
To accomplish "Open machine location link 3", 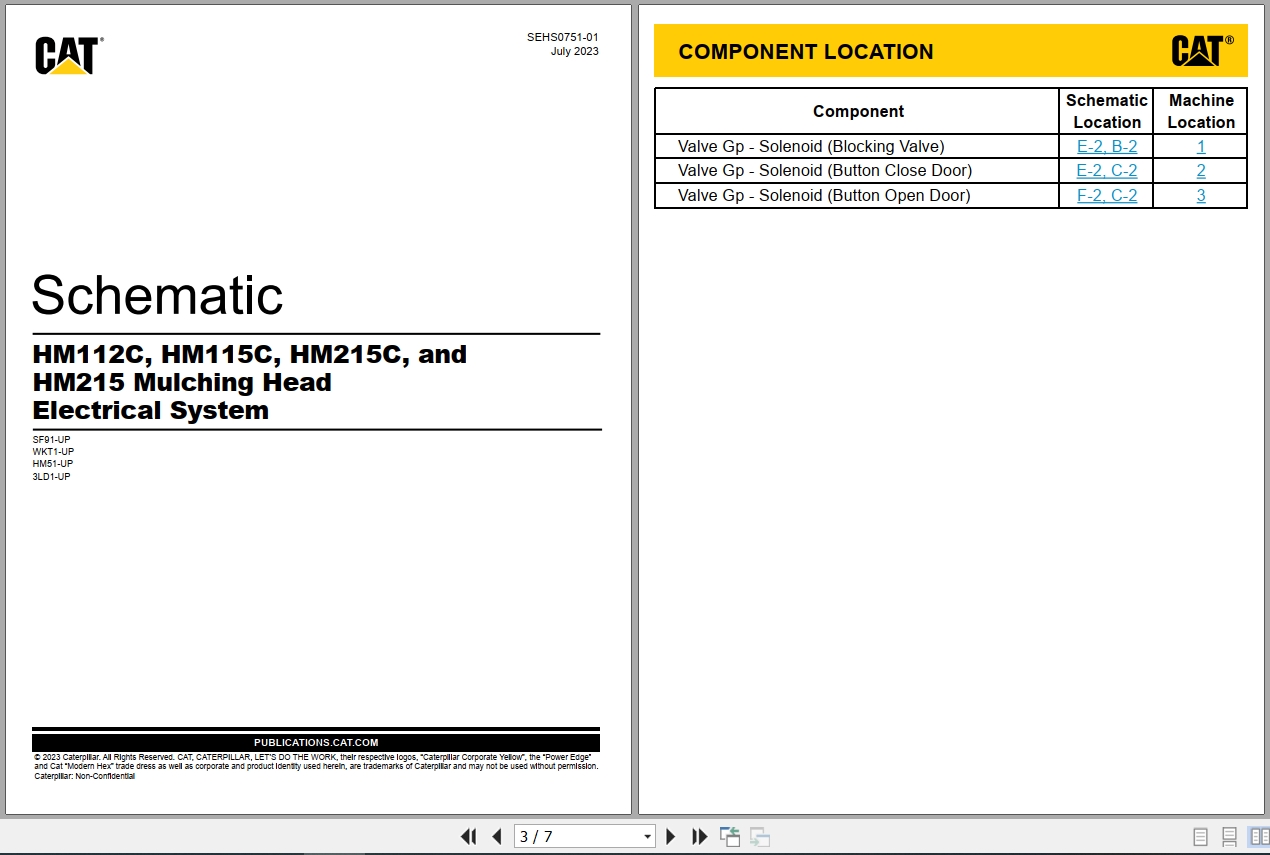I will tap(1201, 195).
